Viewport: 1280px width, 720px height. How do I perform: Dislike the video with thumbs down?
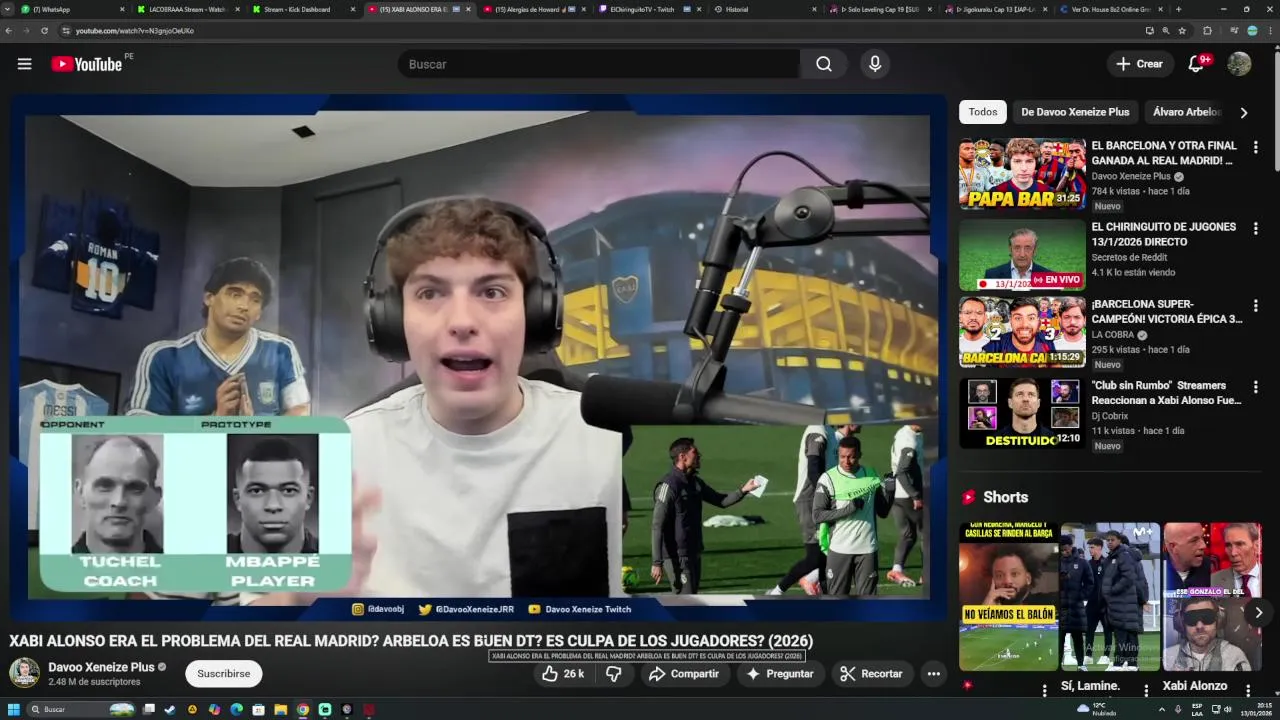tap(614, 674)
